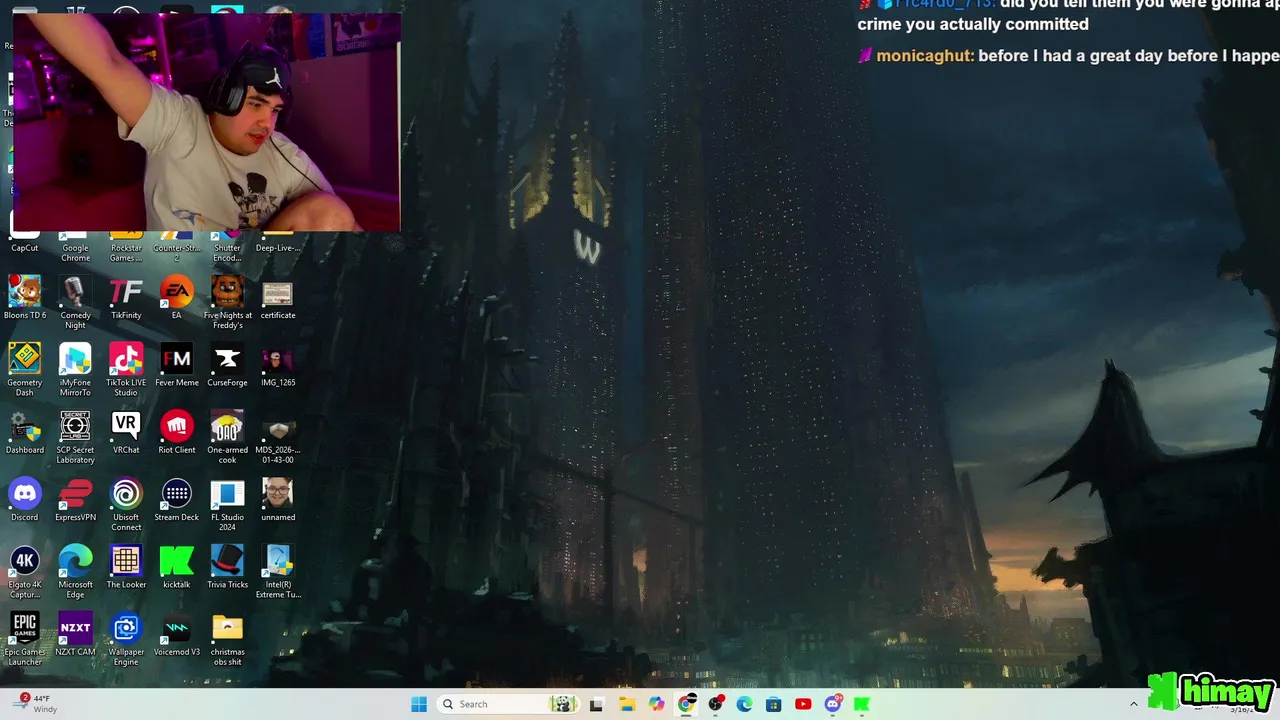Launch the Bloons TD 6 desktop icon

[x=25, y=299]
